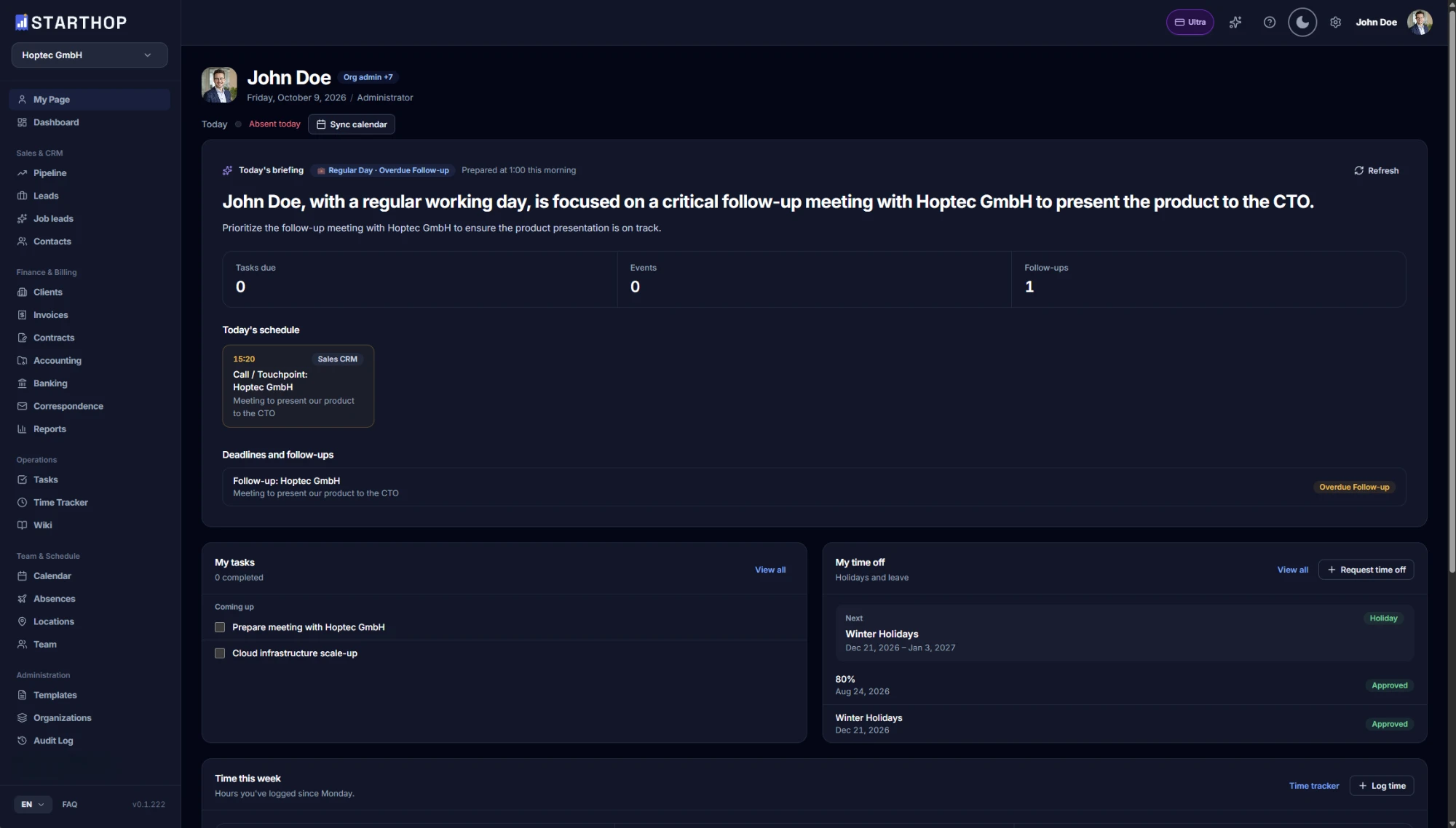The width and height of the screenshot is (1456, 828).
Task: Click the Contacts people icon
Action: [x=22, y=242]
